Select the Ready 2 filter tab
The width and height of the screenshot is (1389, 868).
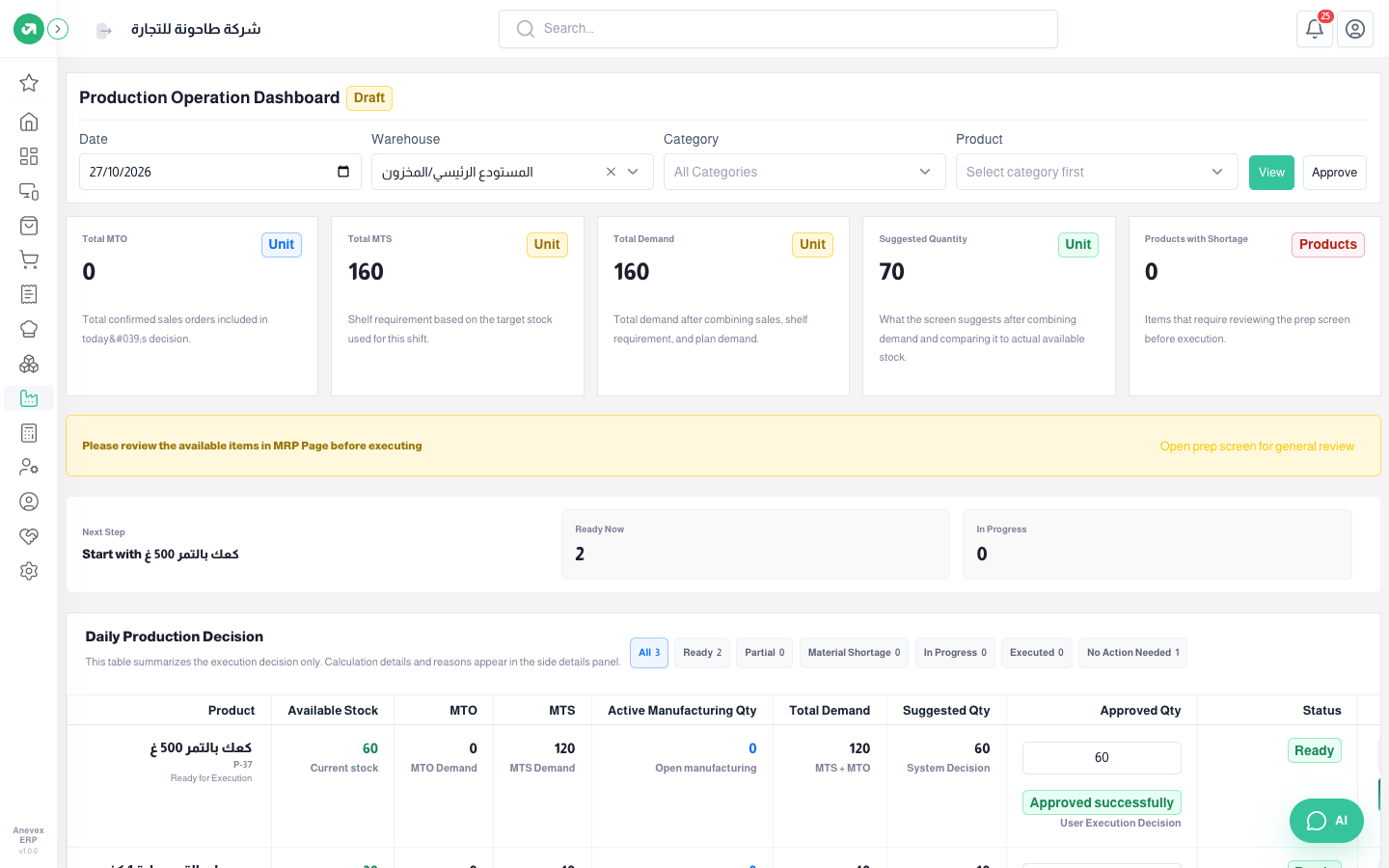click(702, 653)
